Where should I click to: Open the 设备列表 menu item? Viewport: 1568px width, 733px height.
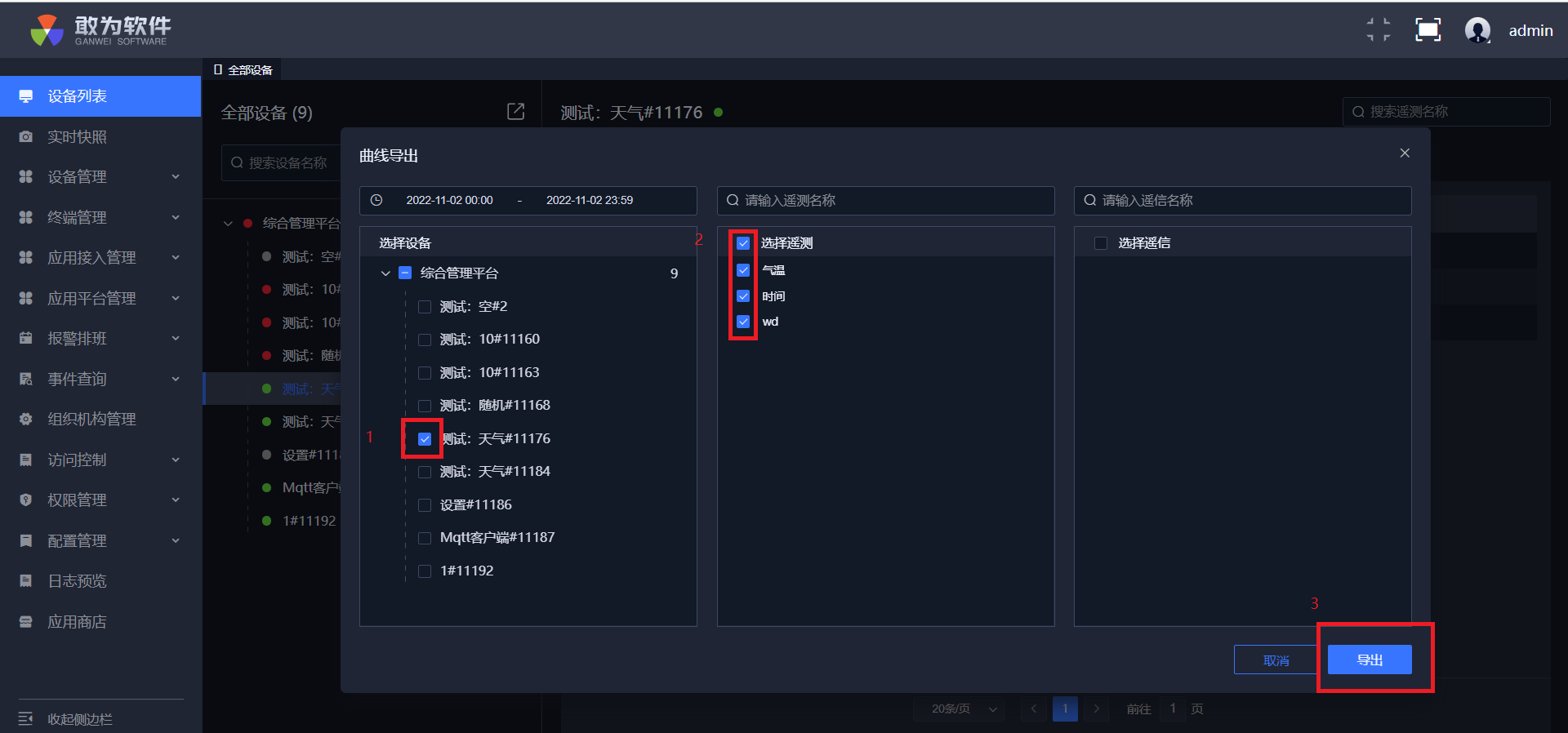tap(100, 96)
